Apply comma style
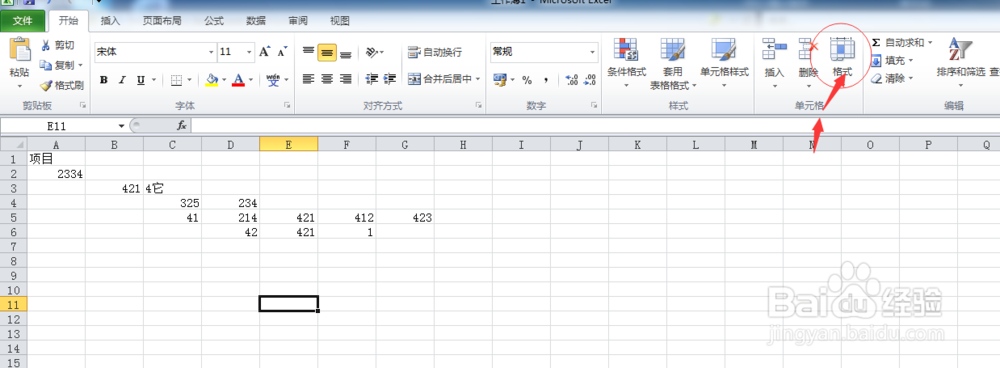Image resolution: width=1000 pixels, height=368 pixels. tap(546, 80)
